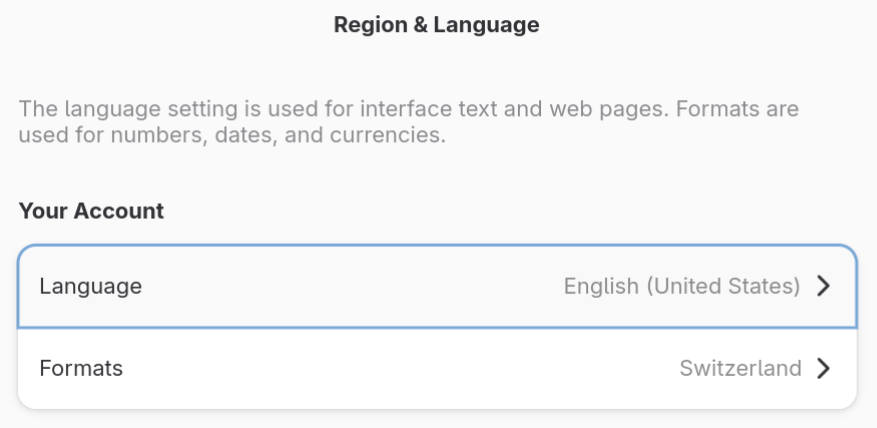
Task: Click the Formats label text
Action: [x=81, y=368]
